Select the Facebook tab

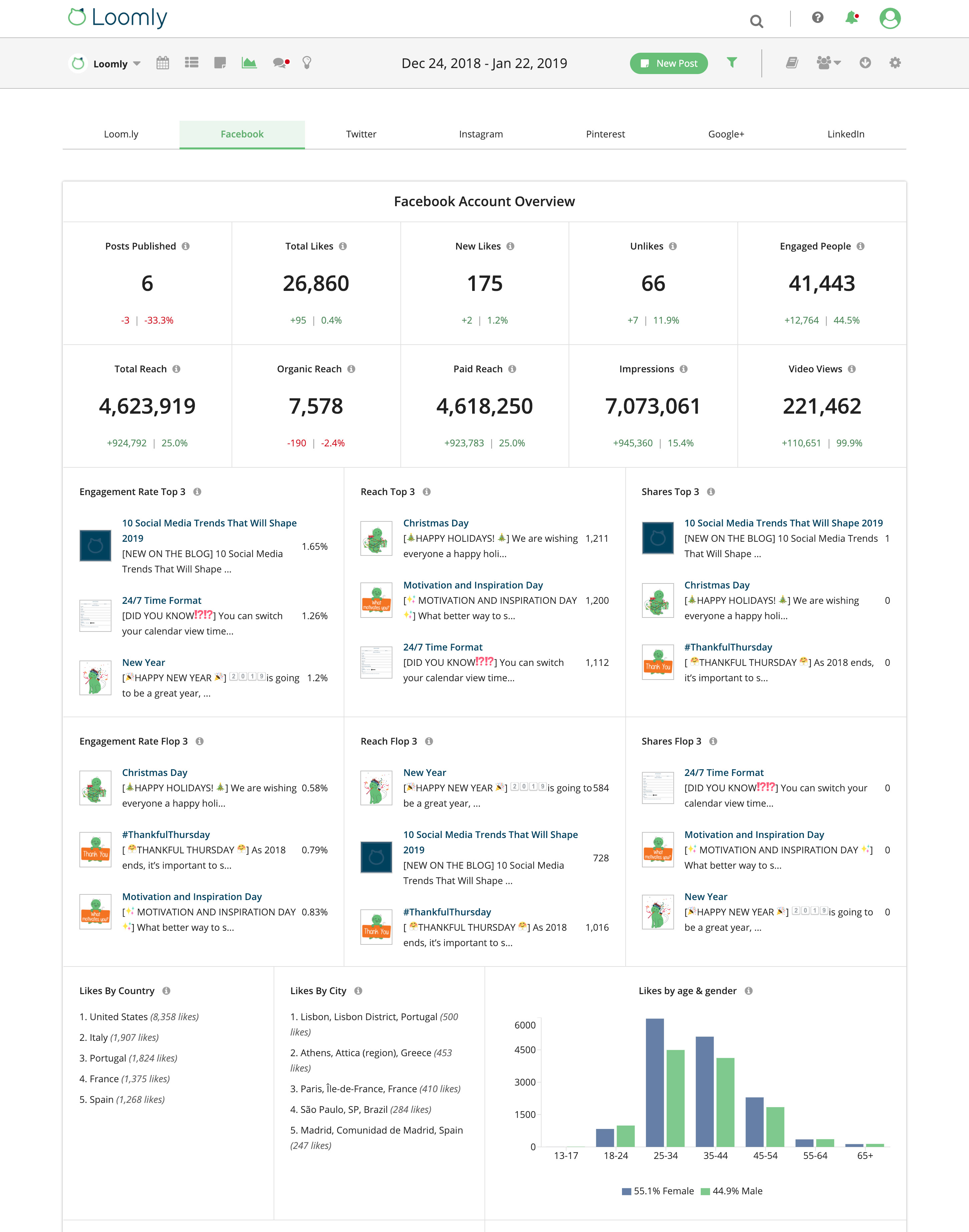pyautogui.click(x=242, y=134)
